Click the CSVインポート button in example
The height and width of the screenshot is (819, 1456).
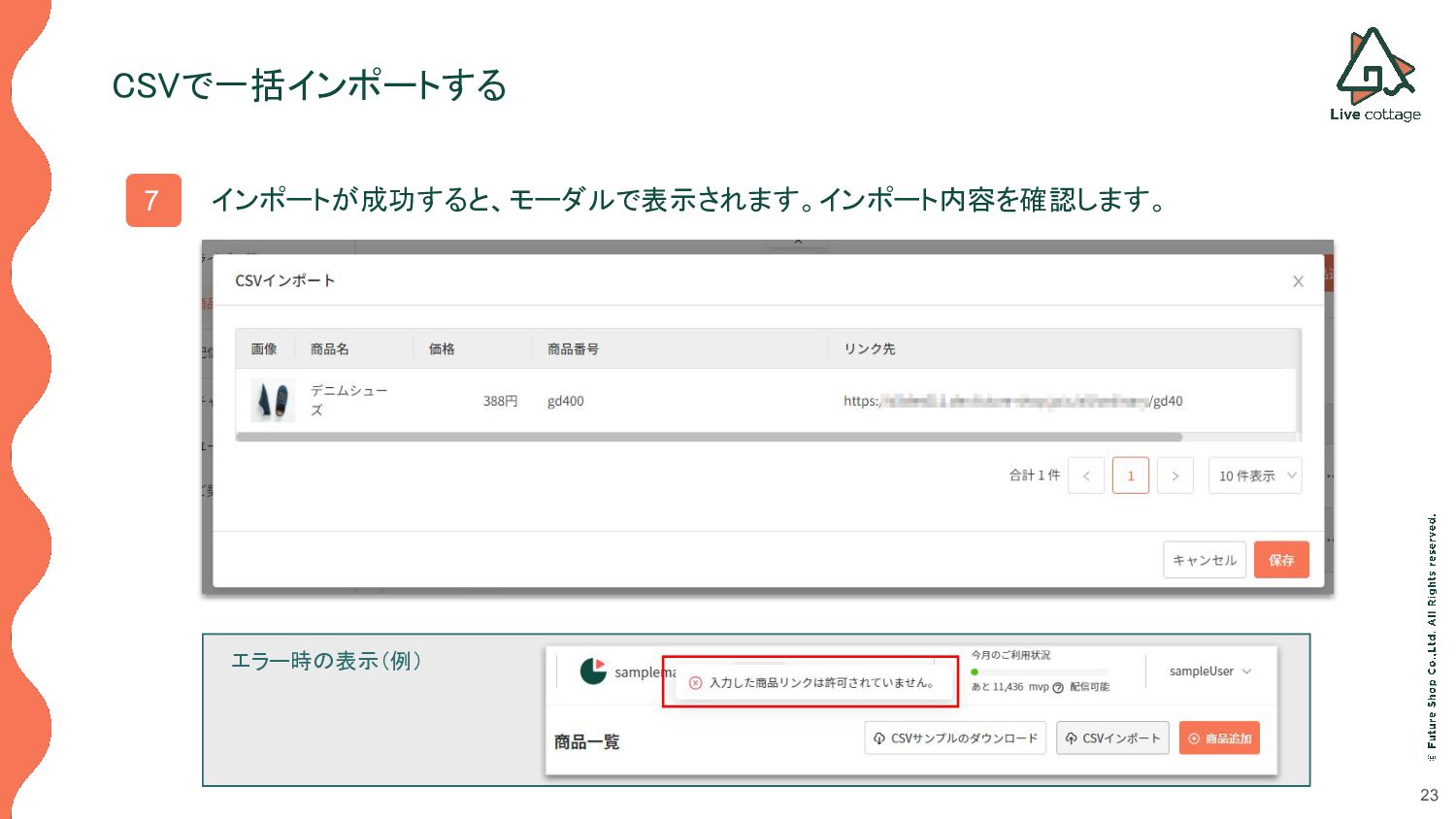[1112, 738]
